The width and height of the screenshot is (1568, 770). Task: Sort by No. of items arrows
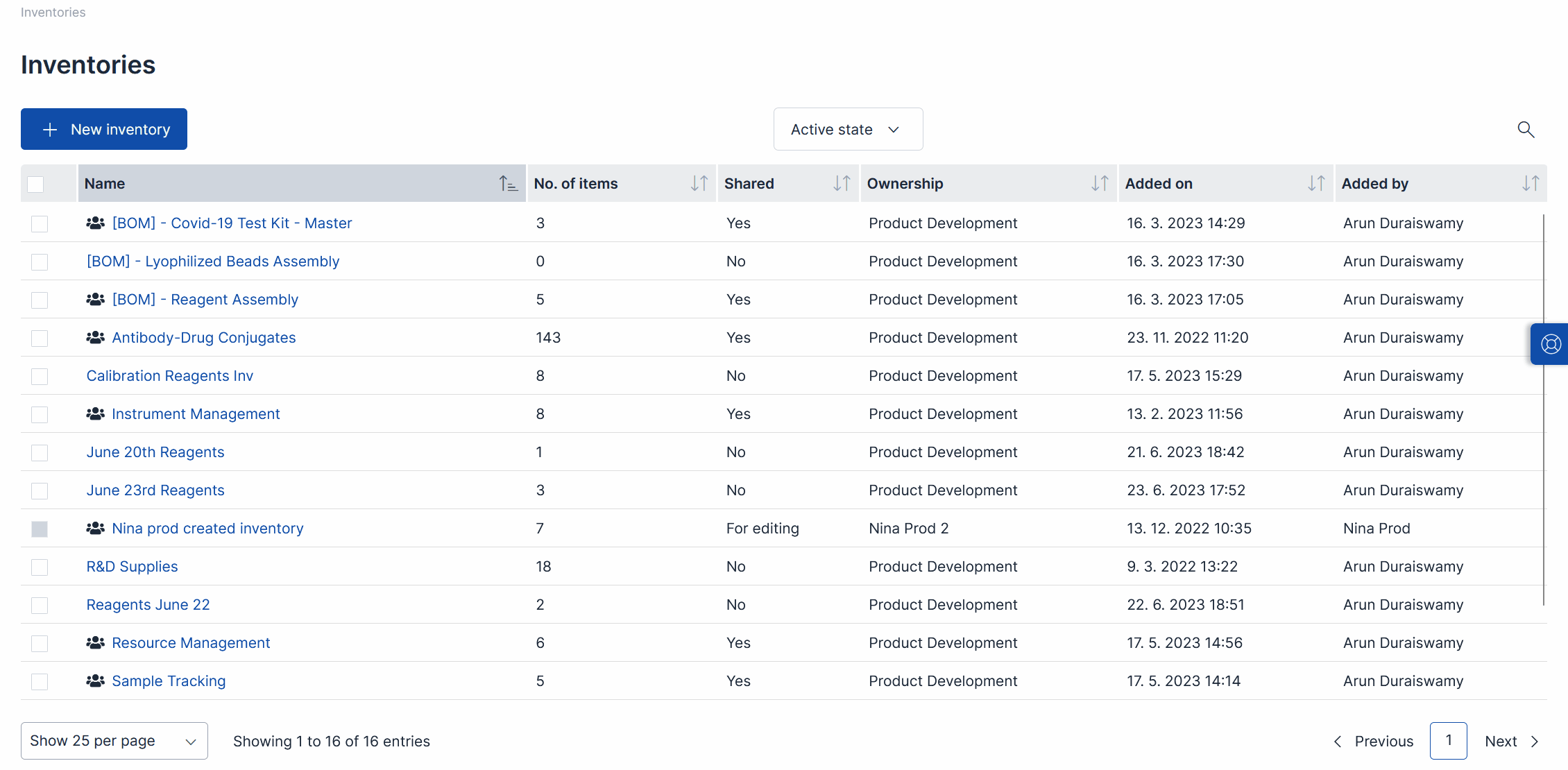(x=699, y=184)
